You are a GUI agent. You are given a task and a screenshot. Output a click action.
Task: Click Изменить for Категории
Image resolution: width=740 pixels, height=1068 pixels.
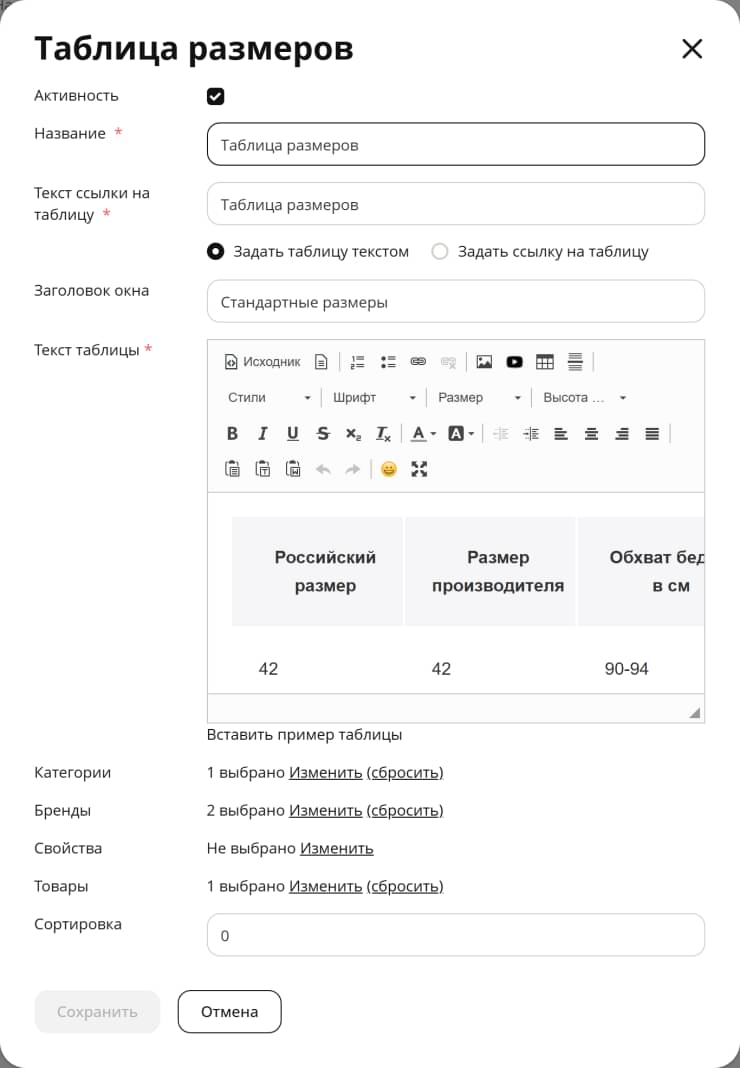(x=325, y=772)
